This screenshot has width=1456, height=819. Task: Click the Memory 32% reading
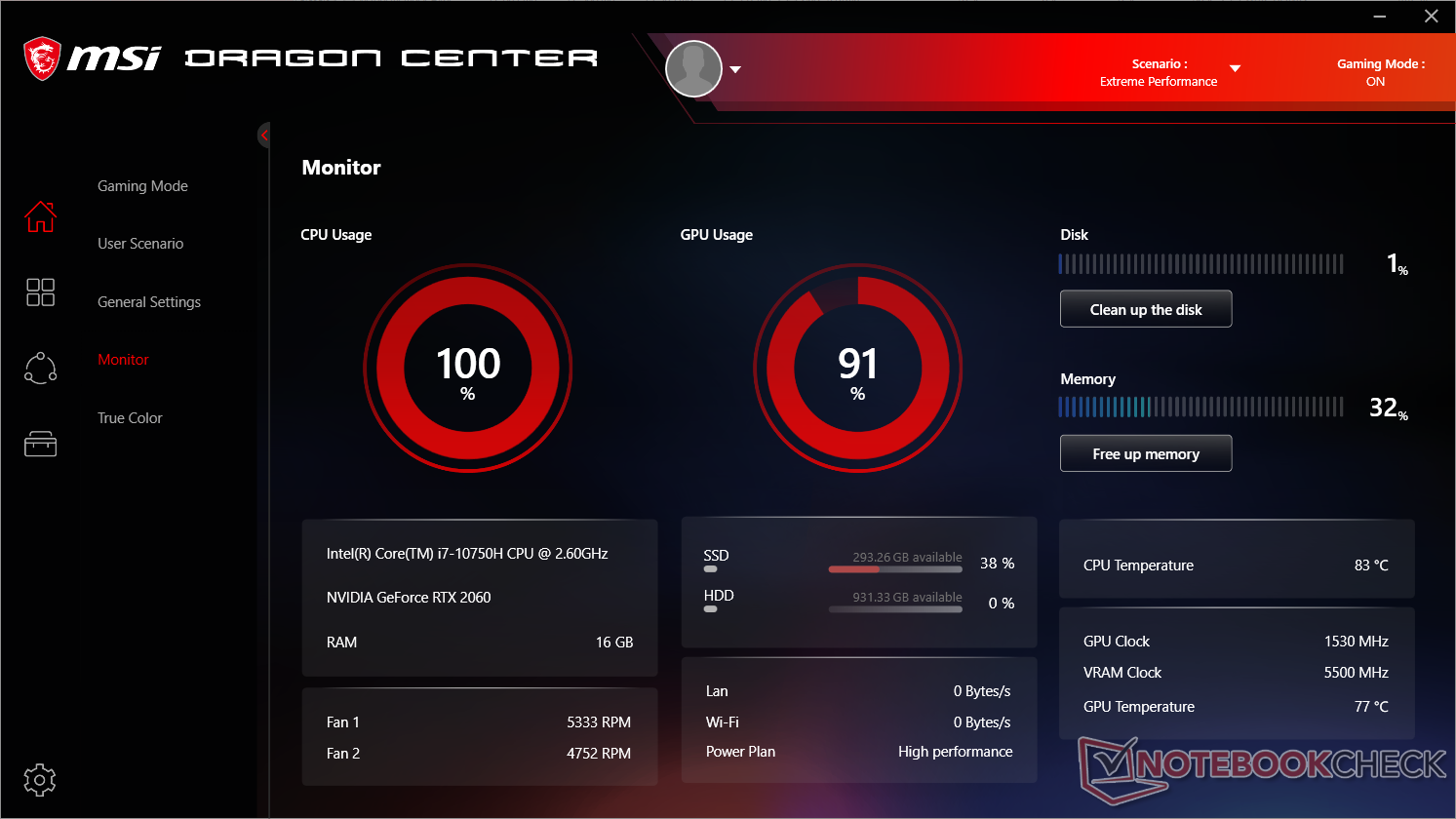tap(1389, 409)
